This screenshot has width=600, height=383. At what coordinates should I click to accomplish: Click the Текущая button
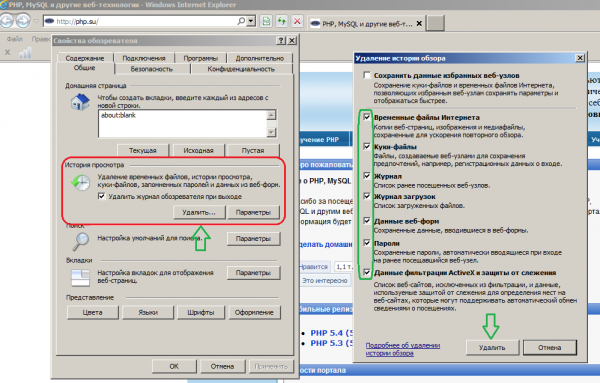click(x=143, y=150)
